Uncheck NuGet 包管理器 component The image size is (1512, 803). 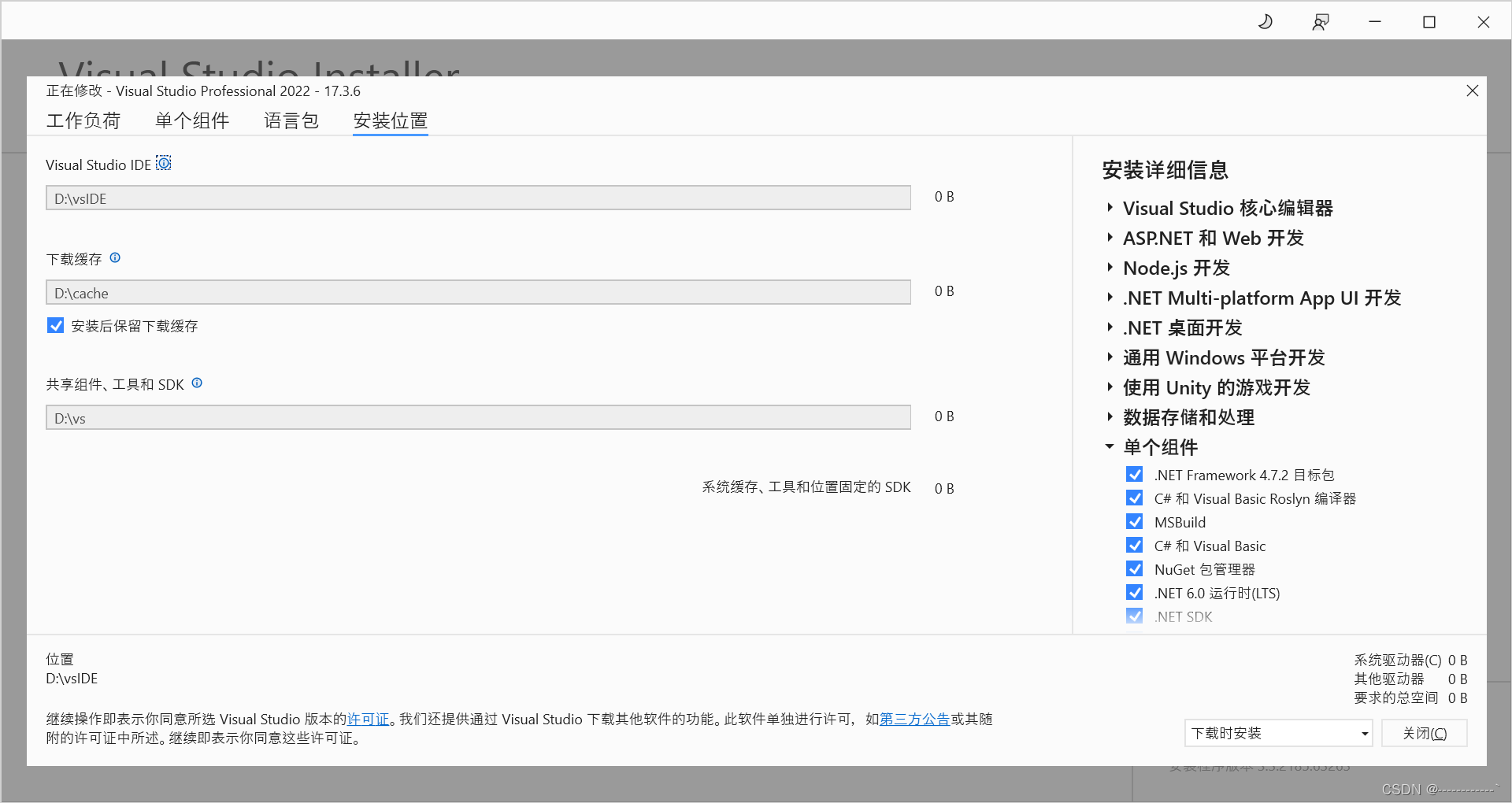click(1135, 568)
